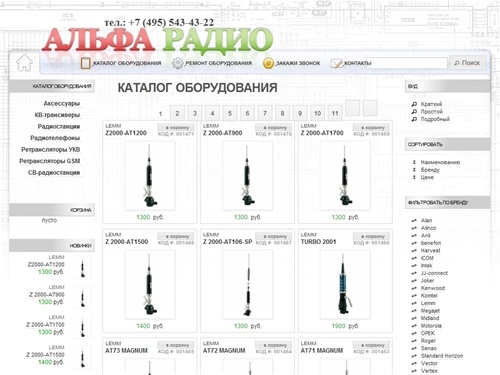
Task: Open РЕМОНТ ОБОРУДОВАНИЯ menu item
Action: (218, 63)
